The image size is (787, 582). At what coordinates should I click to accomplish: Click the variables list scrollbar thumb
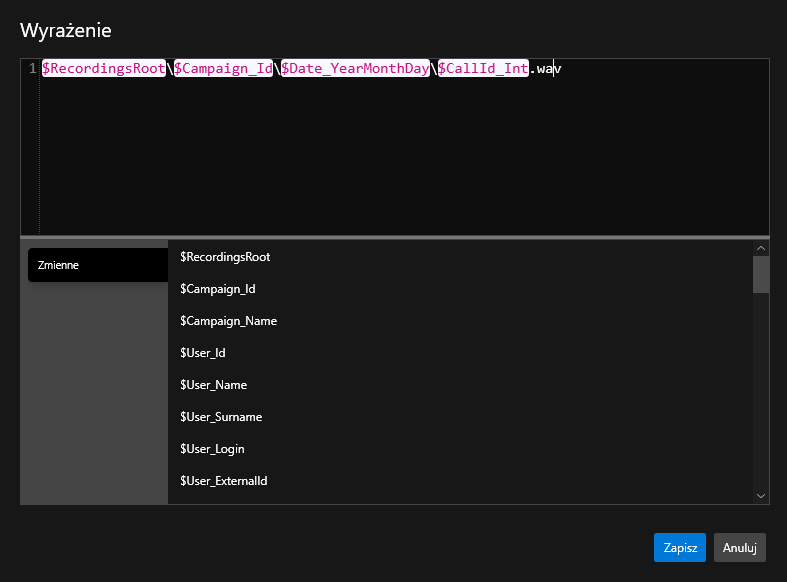(761, 274)
